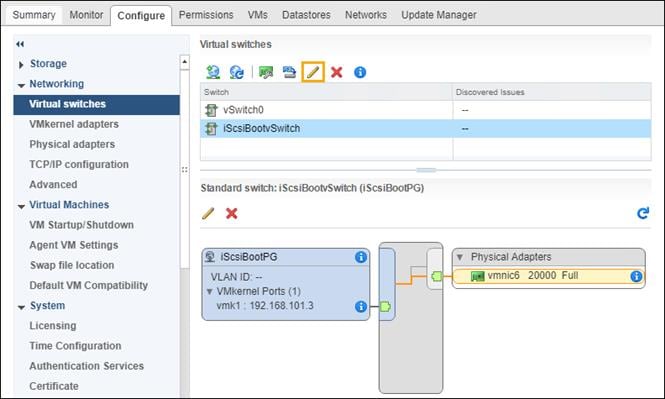
Task: Click Add host networking icon
Action: tap(213, 72)
